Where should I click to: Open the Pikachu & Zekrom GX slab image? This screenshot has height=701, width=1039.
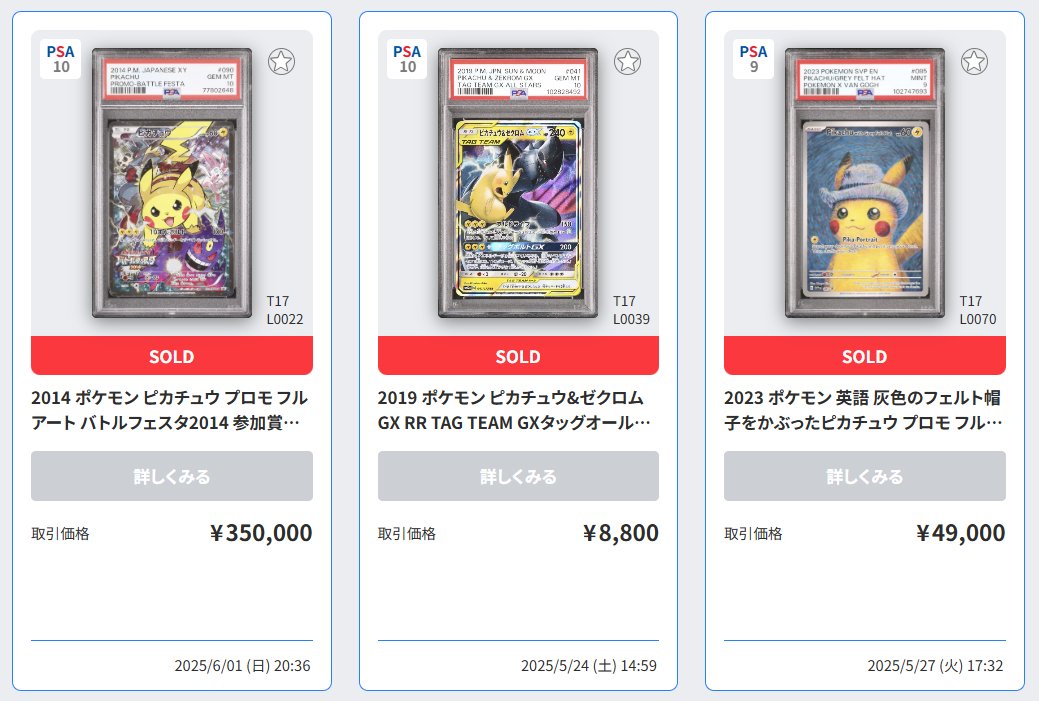coord(518,182)
